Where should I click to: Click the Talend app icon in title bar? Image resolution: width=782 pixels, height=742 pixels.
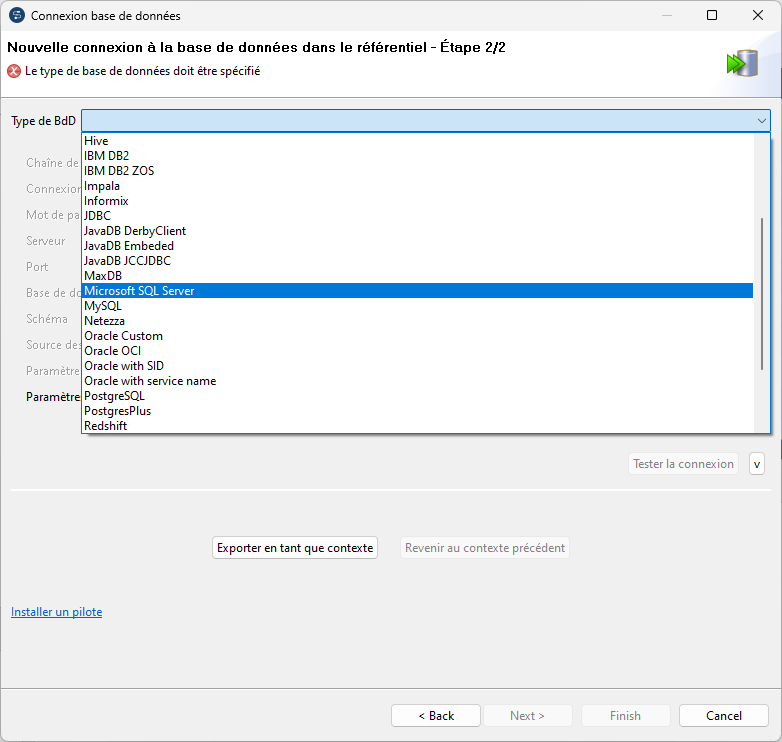tap(16, 15)
